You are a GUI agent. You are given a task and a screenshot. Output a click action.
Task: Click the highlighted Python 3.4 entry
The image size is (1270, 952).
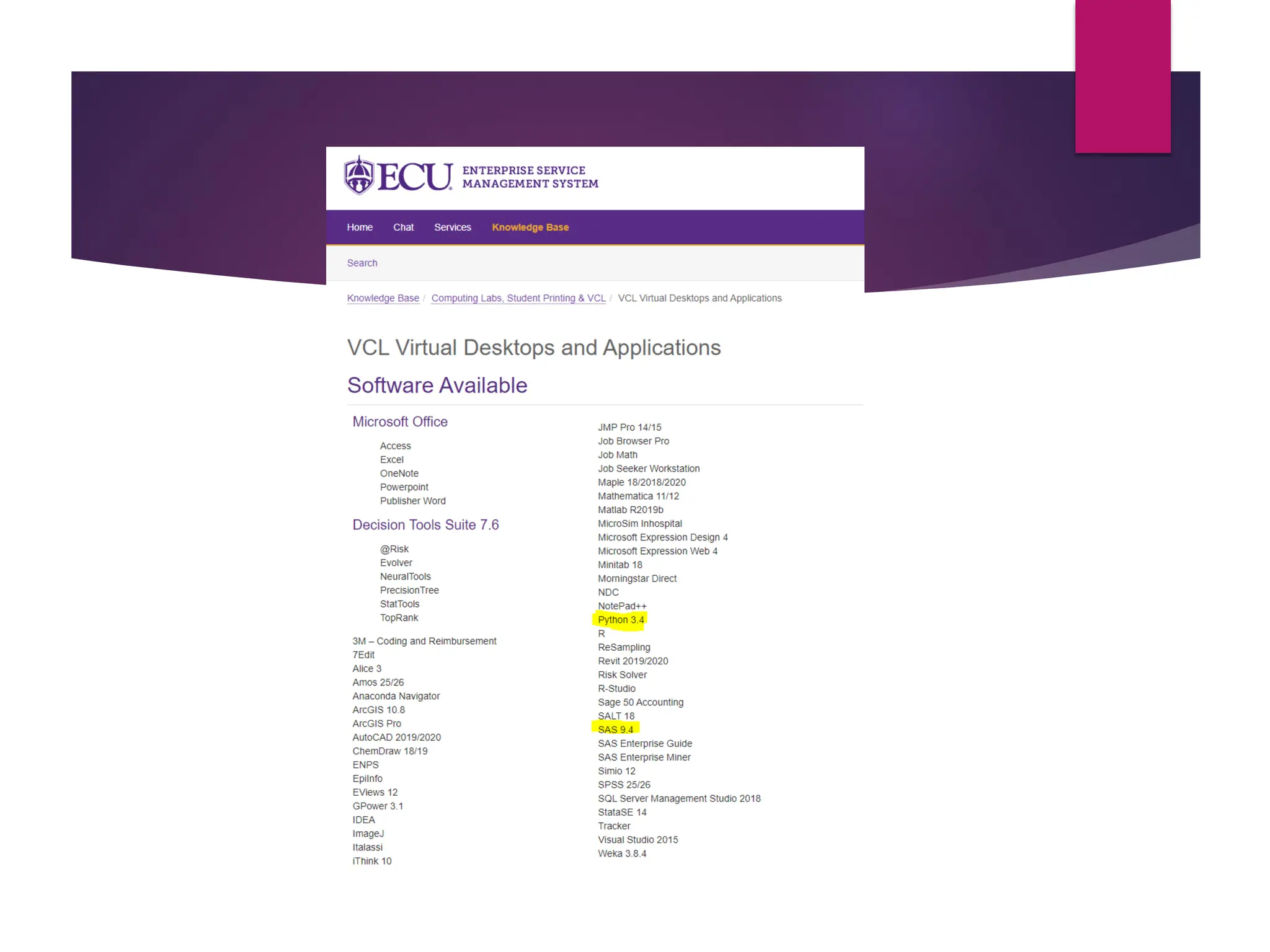(621, 620)
